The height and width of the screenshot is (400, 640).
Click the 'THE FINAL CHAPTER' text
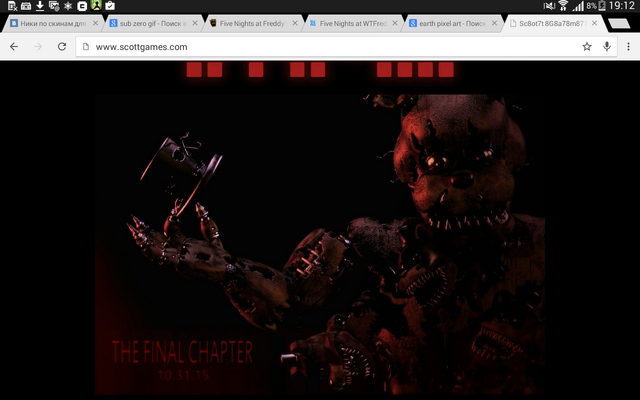click(x=182, y=352)
